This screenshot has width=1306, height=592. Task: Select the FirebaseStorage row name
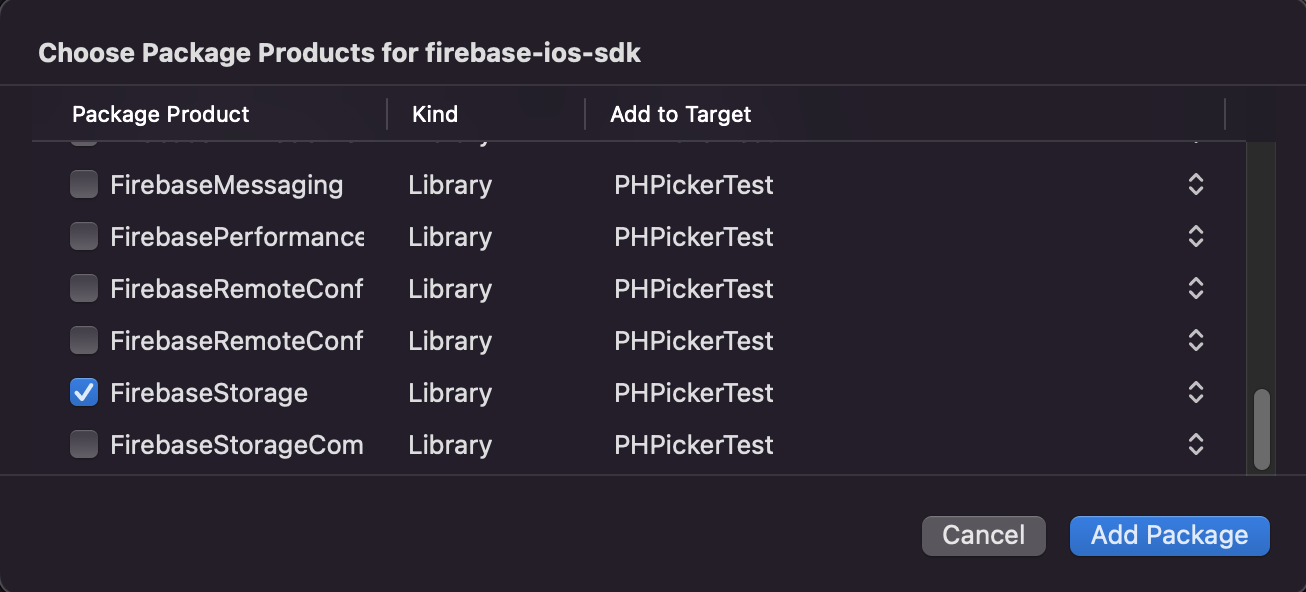(209, 393)
